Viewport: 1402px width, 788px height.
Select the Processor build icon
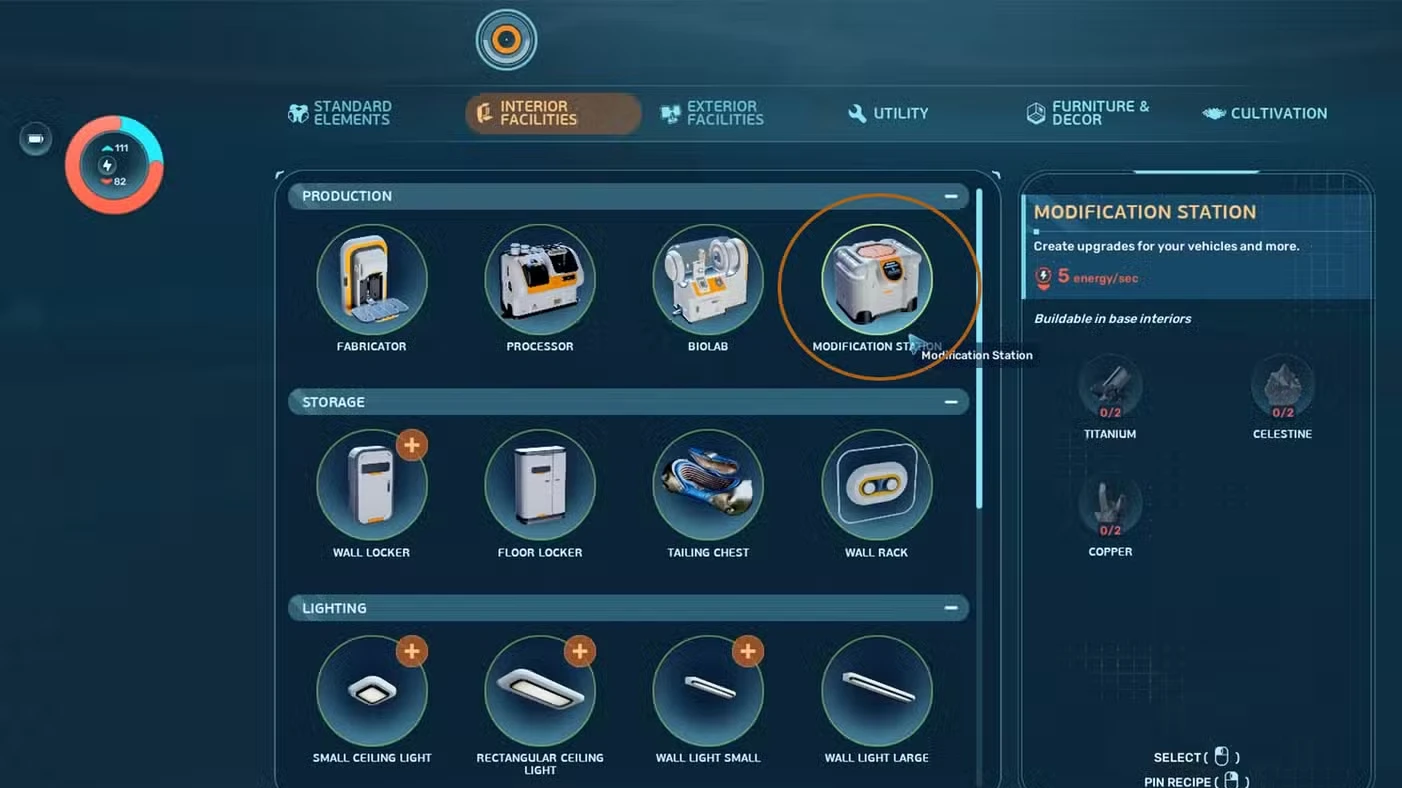[540, 279]
